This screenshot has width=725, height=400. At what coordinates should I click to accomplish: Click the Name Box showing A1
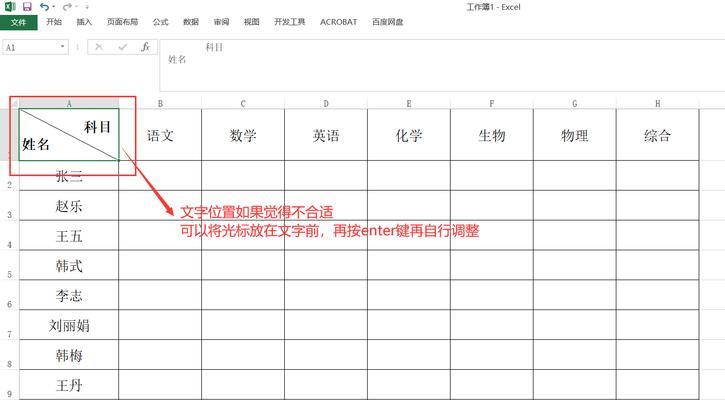(x=31, y=47)
